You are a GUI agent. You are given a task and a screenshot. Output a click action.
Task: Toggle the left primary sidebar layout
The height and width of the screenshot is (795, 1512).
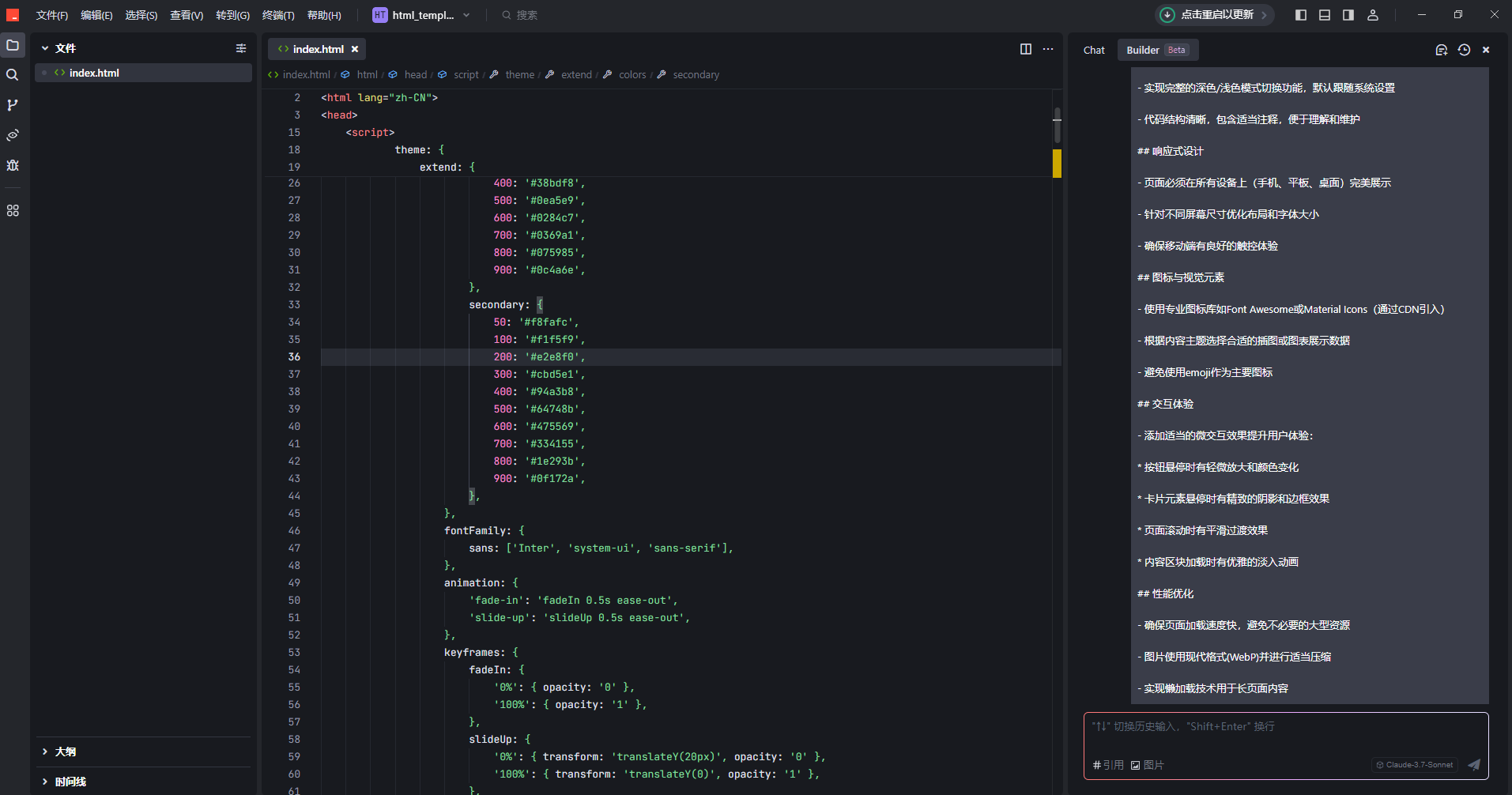coord(1301,15)
